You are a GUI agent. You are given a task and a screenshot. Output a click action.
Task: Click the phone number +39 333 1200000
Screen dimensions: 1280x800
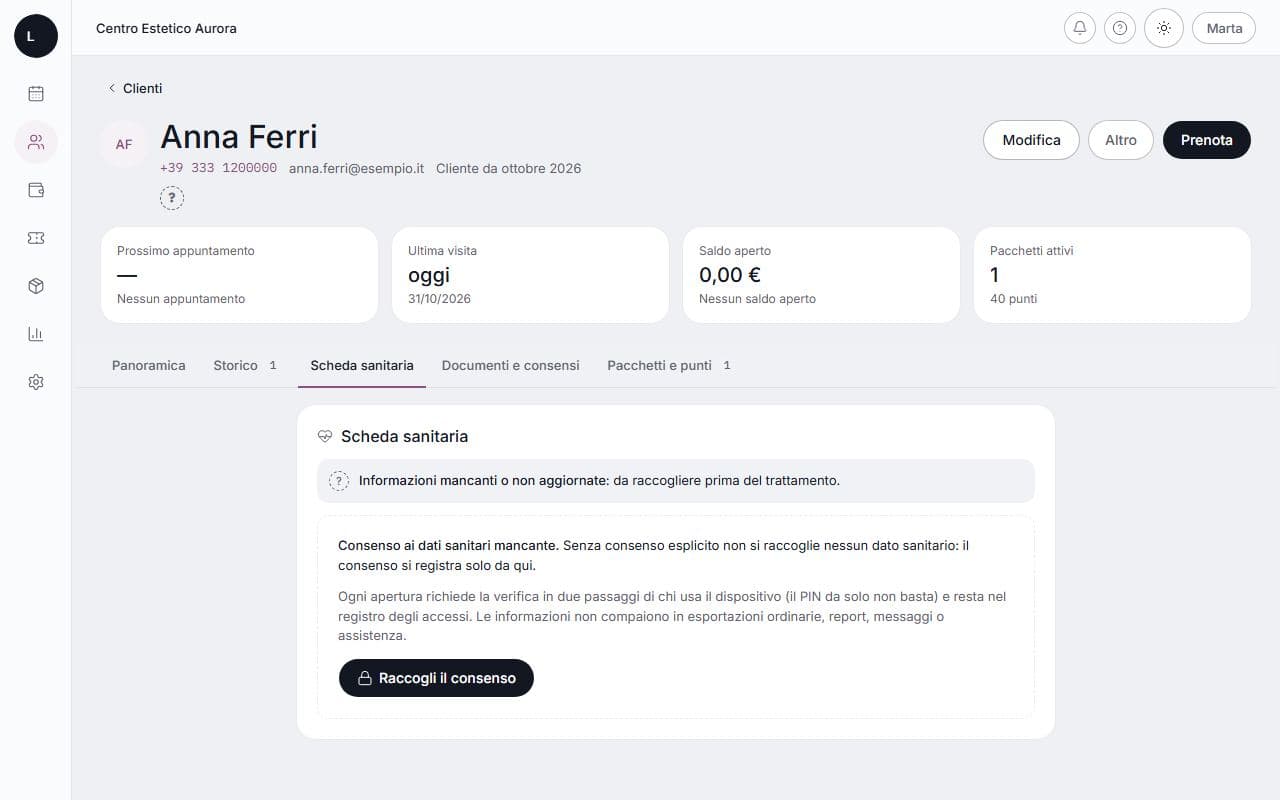(x=219, y=168)
